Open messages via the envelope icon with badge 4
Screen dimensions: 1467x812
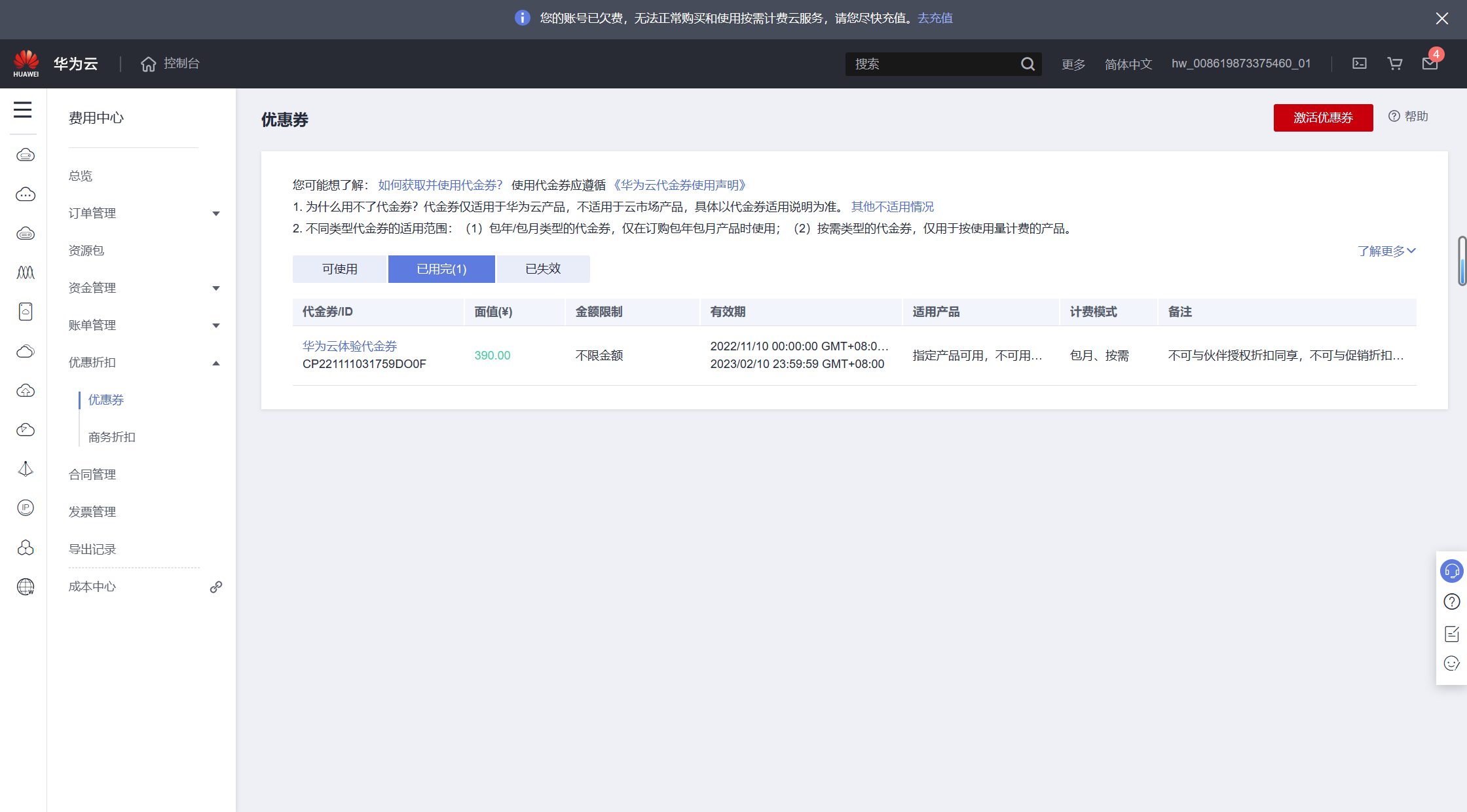pyautogui.click(x=1430, y=64)
